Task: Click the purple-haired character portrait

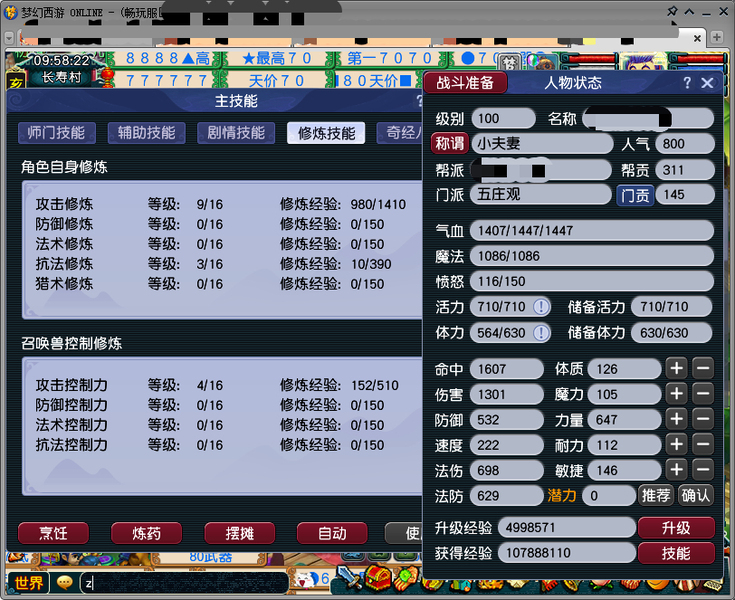Action: click(643, 62)
